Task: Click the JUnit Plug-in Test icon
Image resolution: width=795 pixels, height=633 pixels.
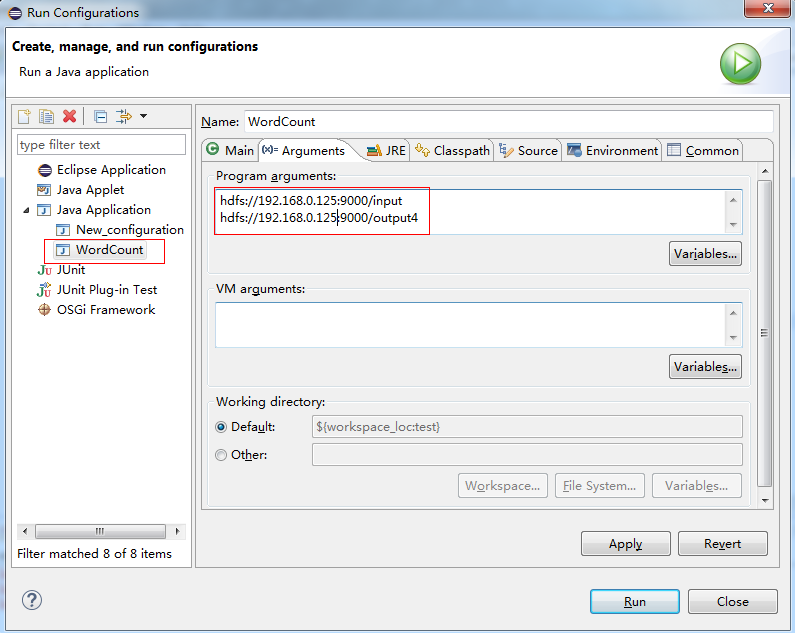Action: pyautogui.click(x=44, y=290)
